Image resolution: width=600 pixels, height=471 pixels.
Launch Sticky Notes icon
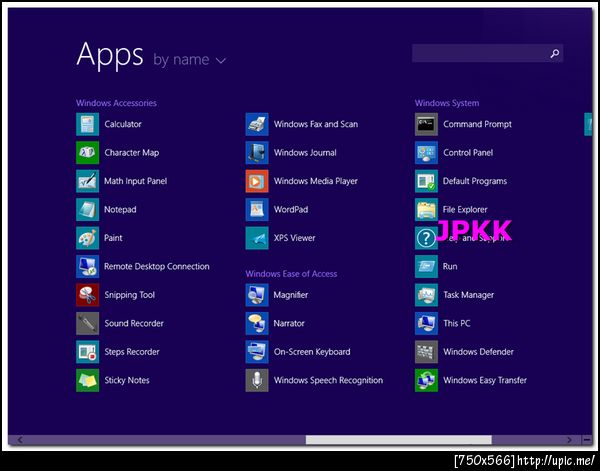click(87, 380)
